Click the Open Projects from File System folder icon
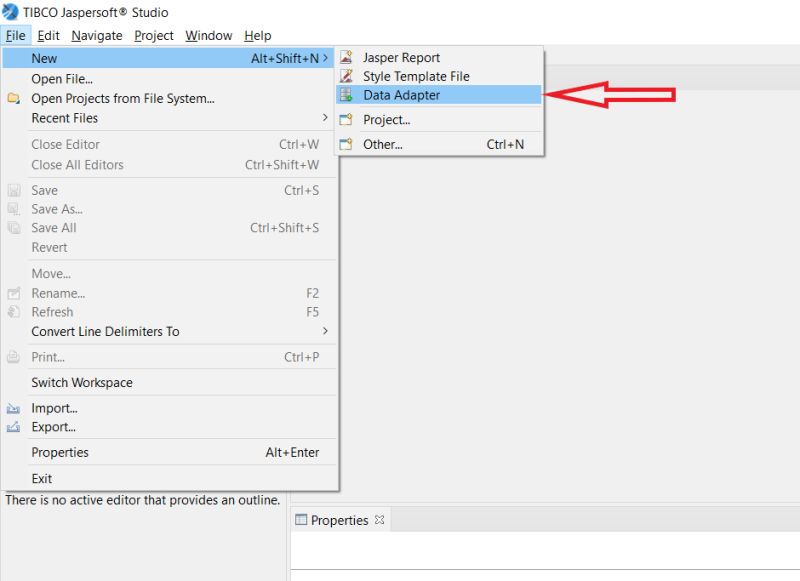 pyautogui.click(x=13, y=98)
